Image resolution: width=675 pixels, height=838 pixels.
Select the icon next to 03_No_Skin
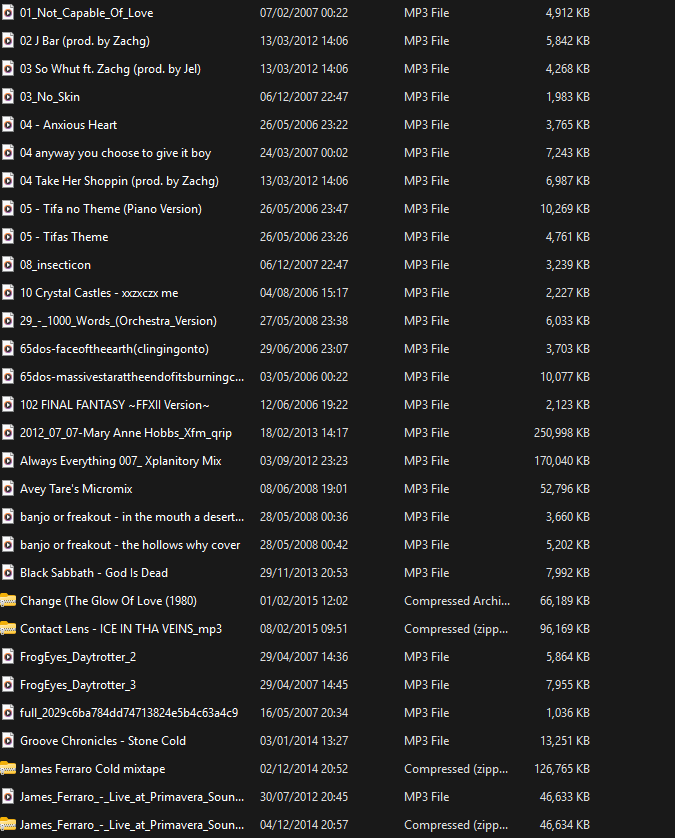click(x=8, y=97)
